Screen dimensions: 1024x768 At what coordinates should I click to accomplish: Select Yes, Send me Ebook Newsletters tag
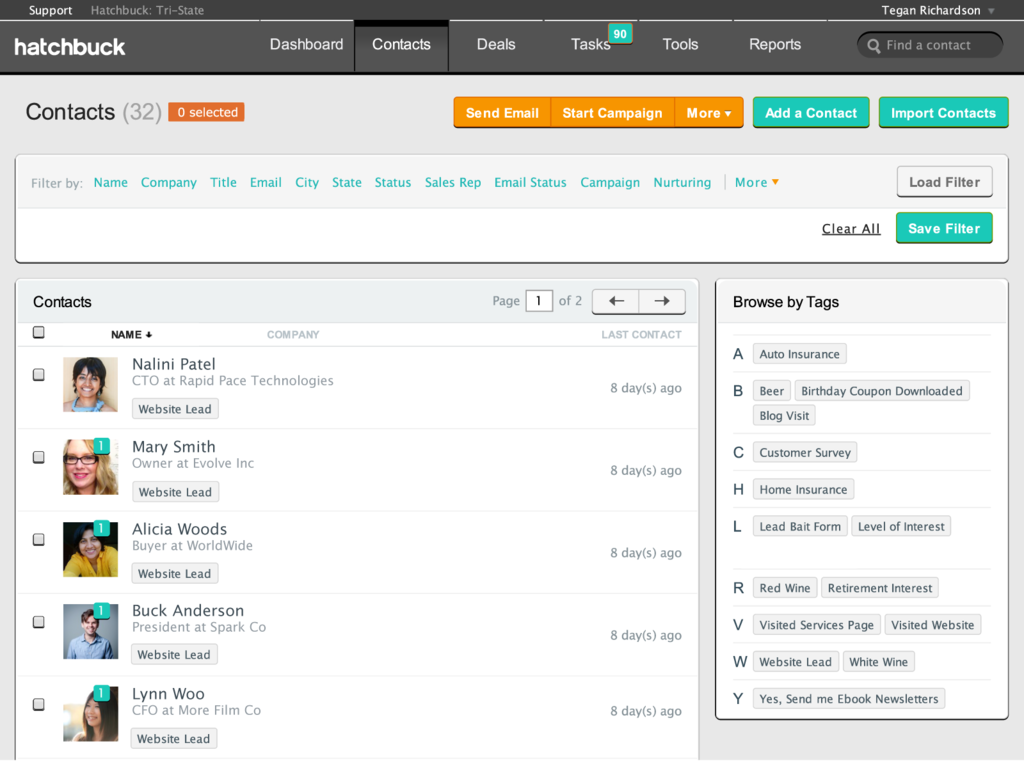848,699
